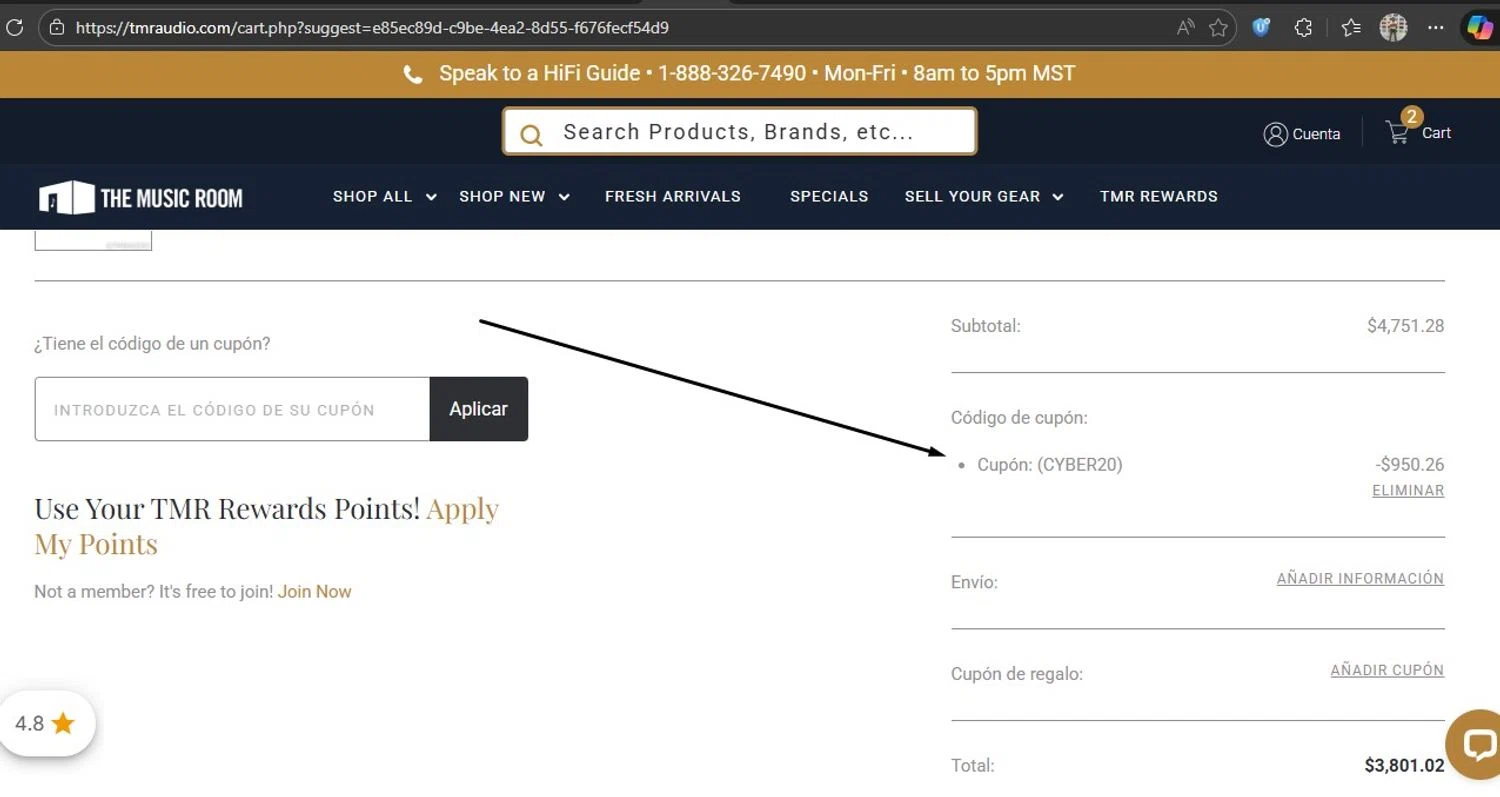Click the phone number 1-888-326-7490
This screenshot has width=1500, height=797.
[732, 74]
